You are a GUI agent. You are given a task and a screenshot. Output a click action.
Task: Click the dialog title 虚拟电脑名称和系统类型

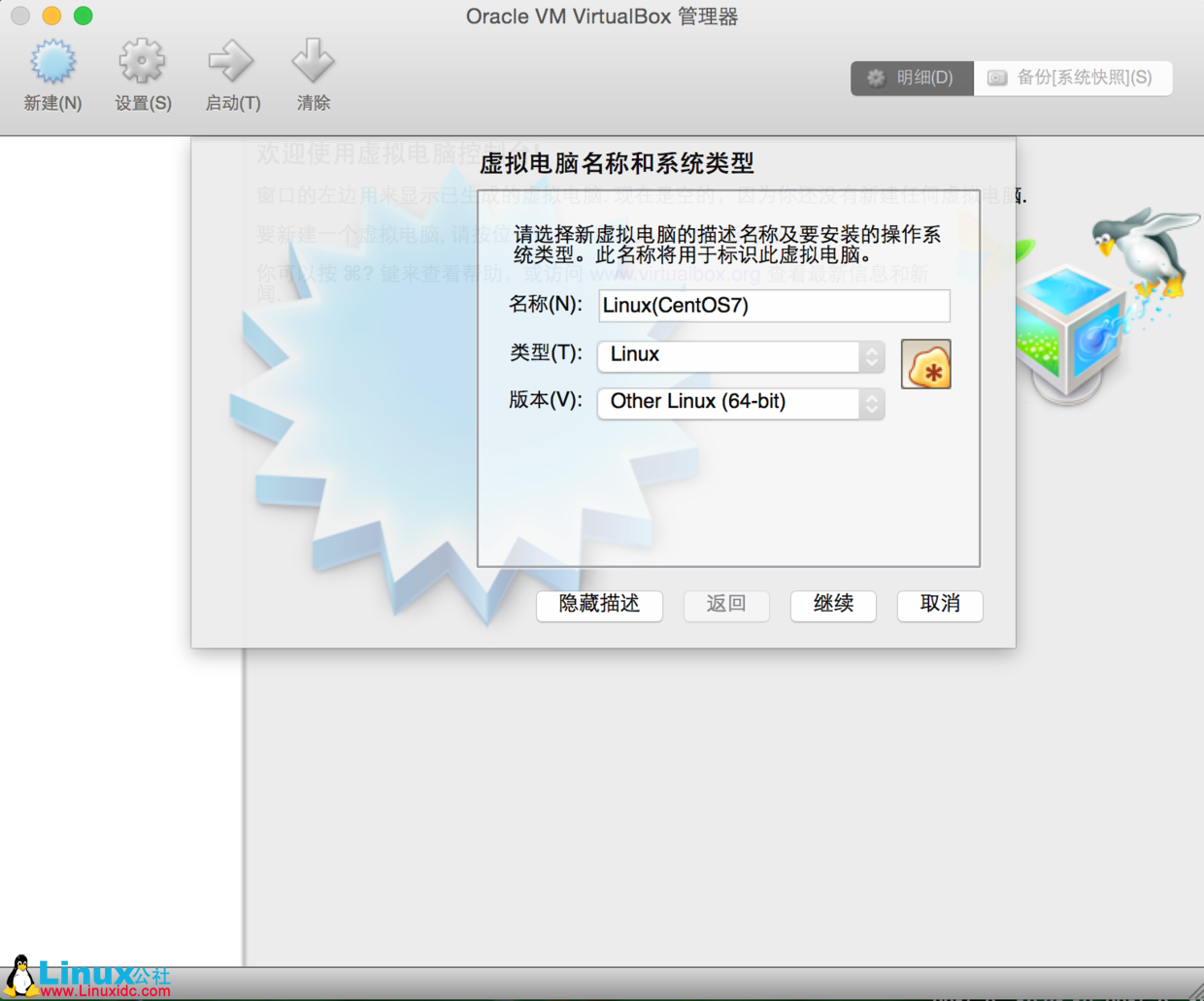click(x=617, y=163)
